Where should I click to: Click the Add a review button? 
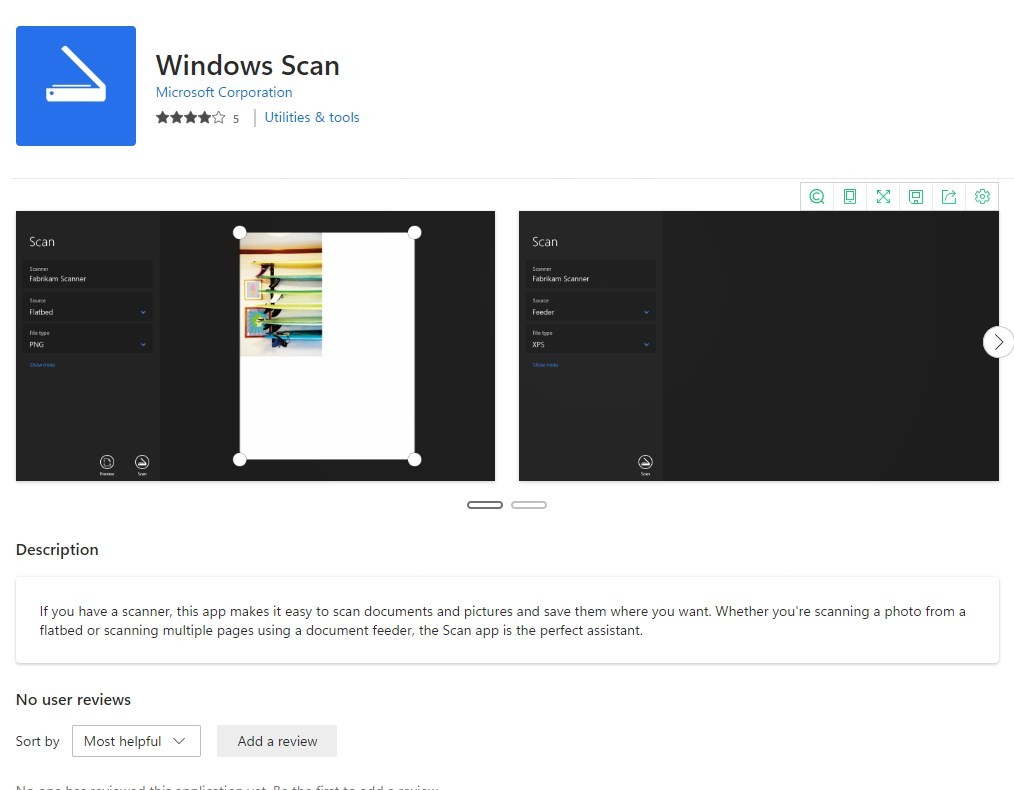coord(276,741)
